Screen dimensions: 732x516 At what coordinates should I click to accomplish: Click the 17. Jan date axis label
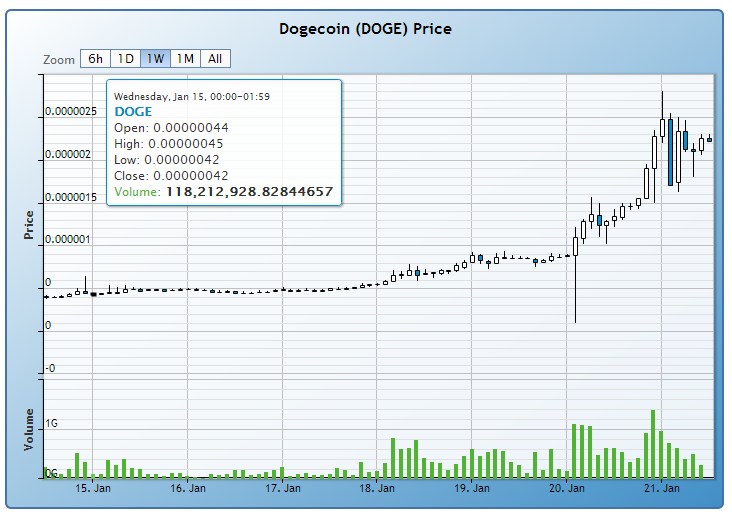tap(283, 488)
